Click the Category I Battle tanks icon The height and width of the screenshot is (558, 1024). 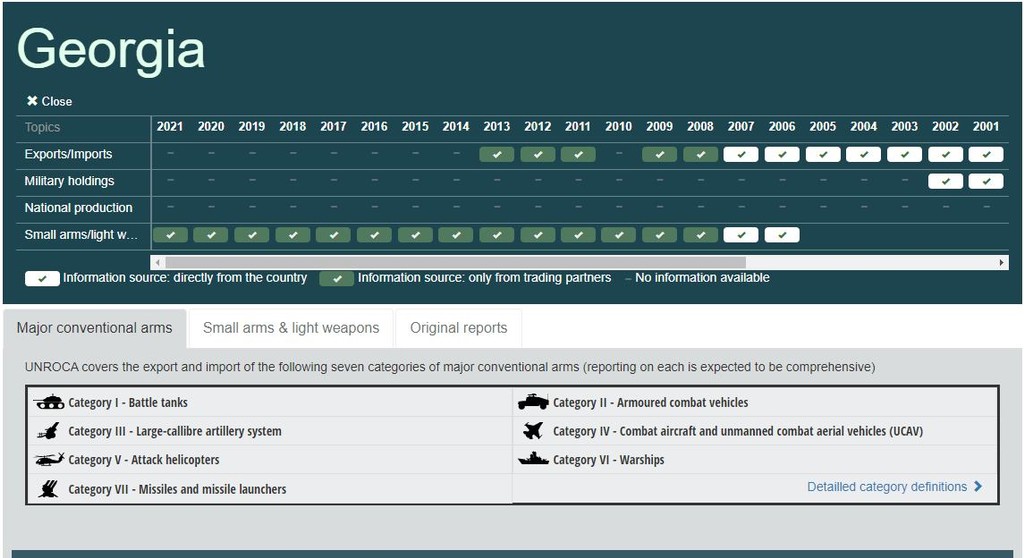49,402
